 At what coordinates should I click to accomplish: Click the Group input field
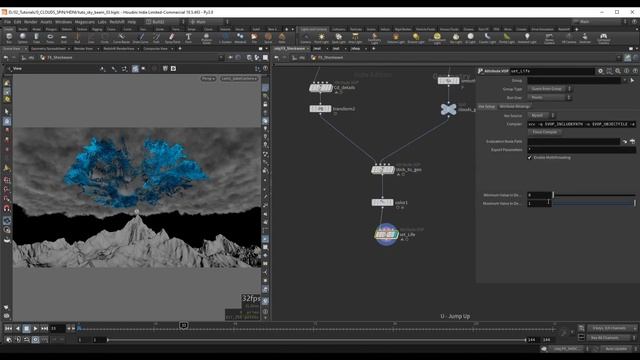[x=574, y=80]
